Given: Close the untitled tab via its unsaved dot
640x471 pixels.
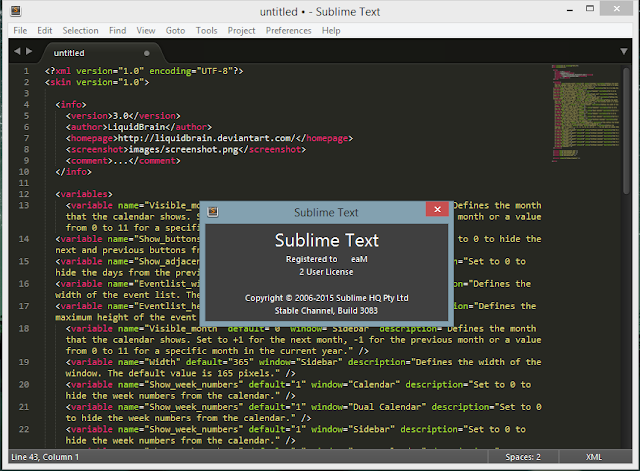Looking at the screenshot, I should pyautogui.click(x=147, y=53).
